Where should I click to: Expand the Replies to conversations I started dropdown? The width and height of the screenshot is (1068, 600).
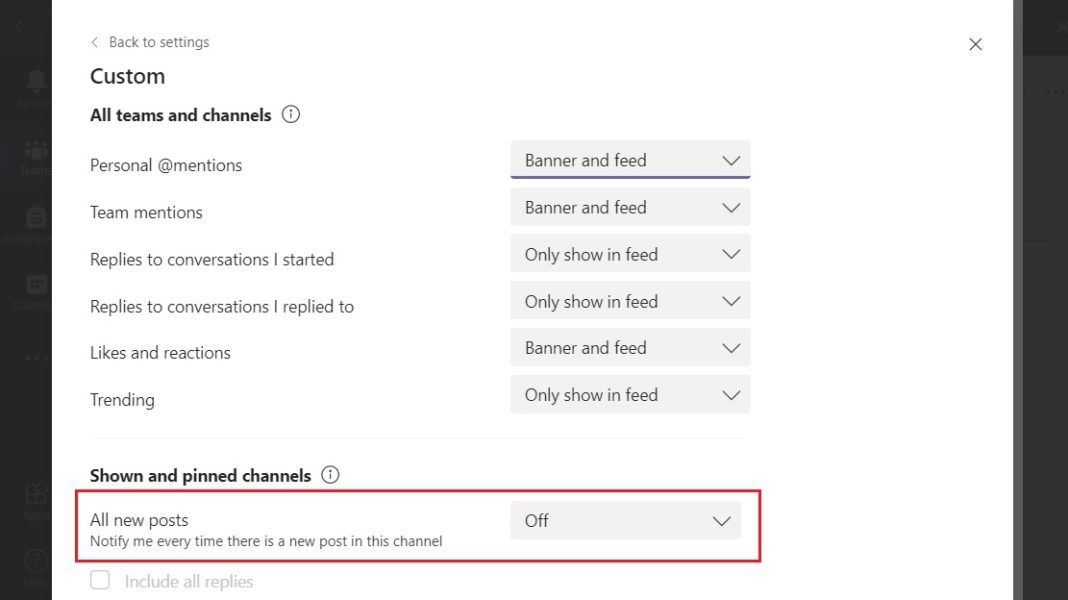click(x=630, y=254)
